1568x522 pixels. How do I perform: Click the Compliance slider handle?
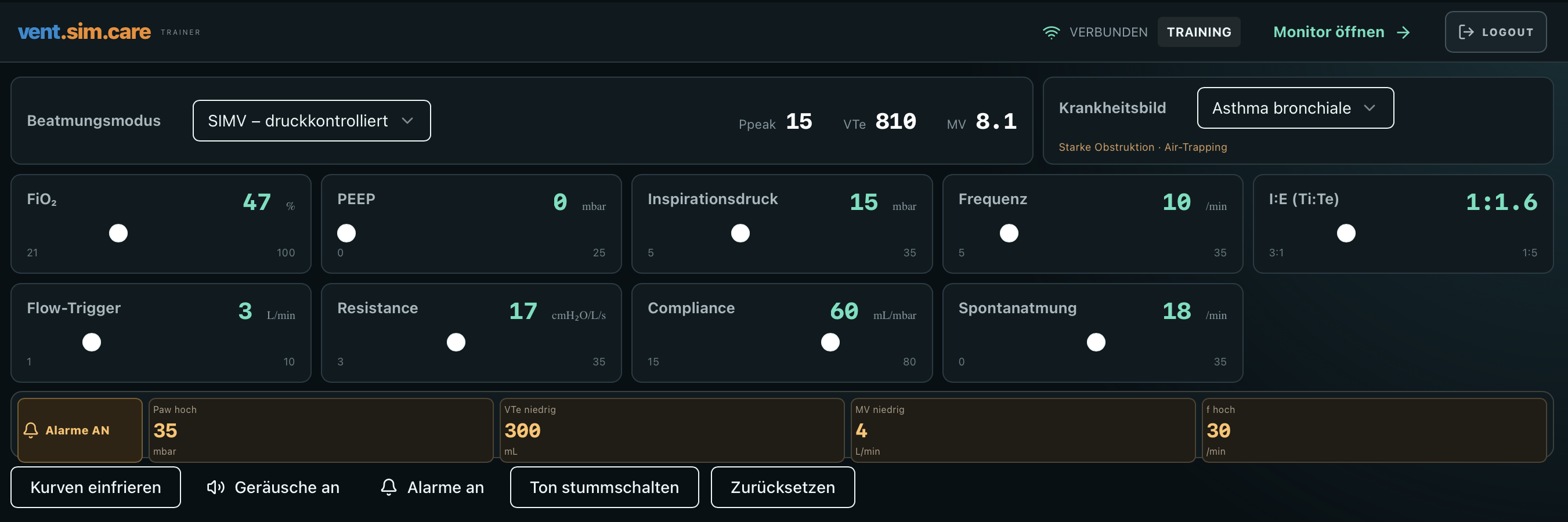click(830, 342)
